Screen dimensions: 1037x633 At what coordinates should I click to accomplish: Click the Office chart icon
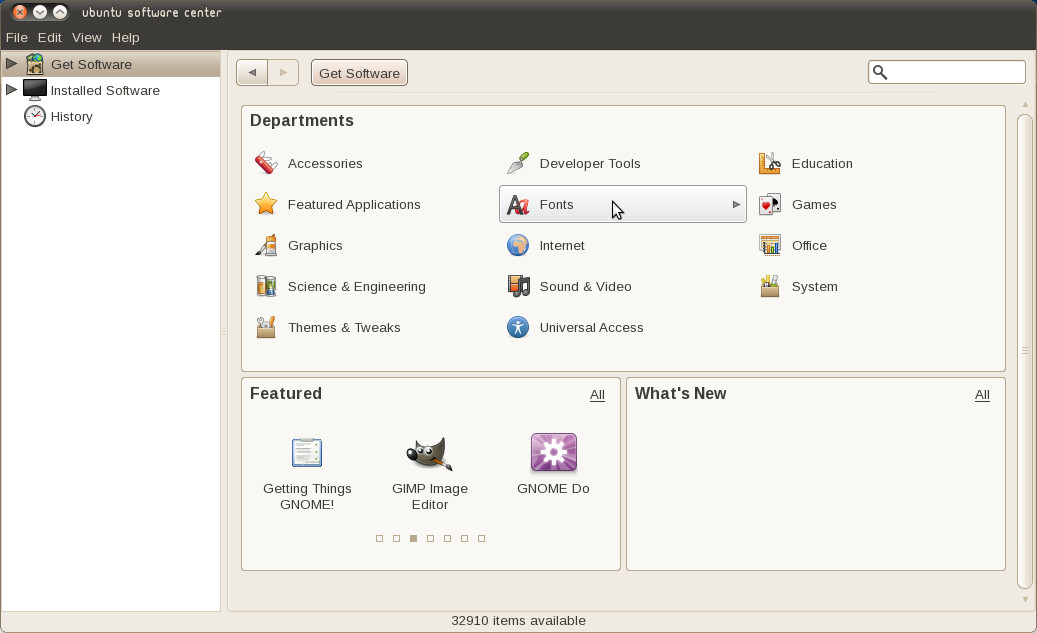coord(770,245)
